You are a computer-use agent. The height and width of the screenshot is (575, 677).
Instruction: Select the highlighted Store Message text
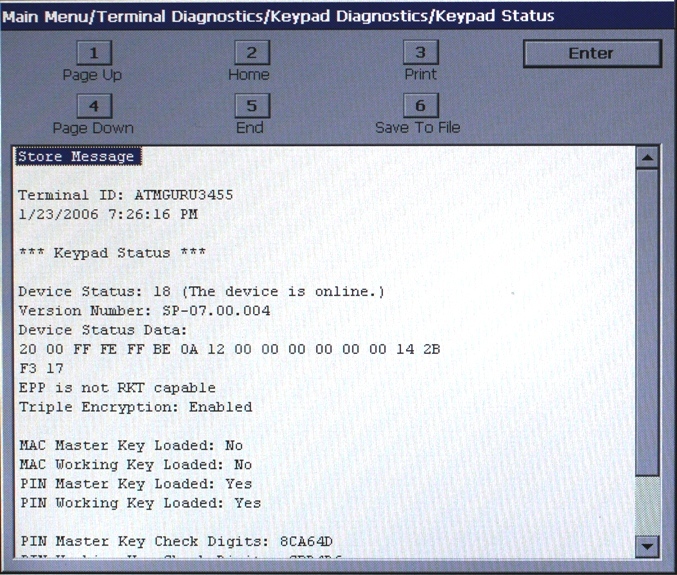(x=76, y=157)
